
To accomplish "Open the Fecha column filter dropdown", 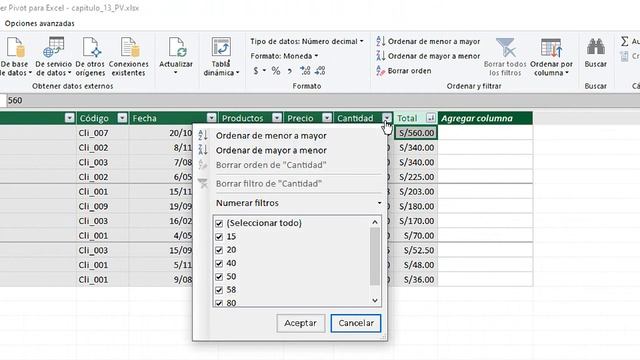I will [x=211, y=118].
